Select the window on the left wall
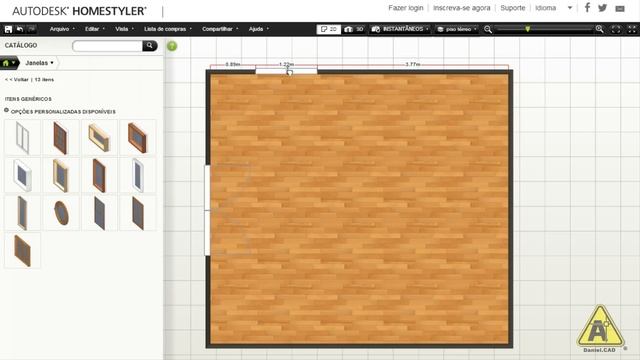The height and width of the screenshot is (360, 640). 207,210
